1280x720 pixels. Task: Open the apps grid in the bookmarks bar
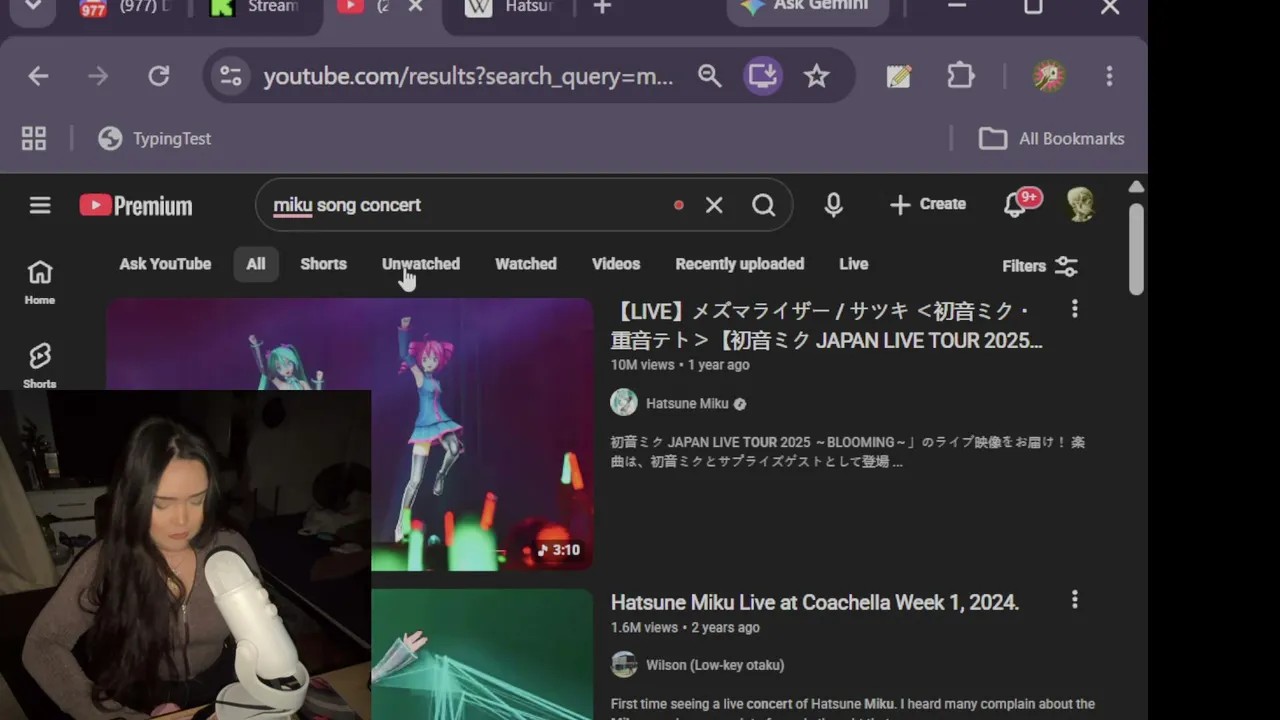coord(34,139)
